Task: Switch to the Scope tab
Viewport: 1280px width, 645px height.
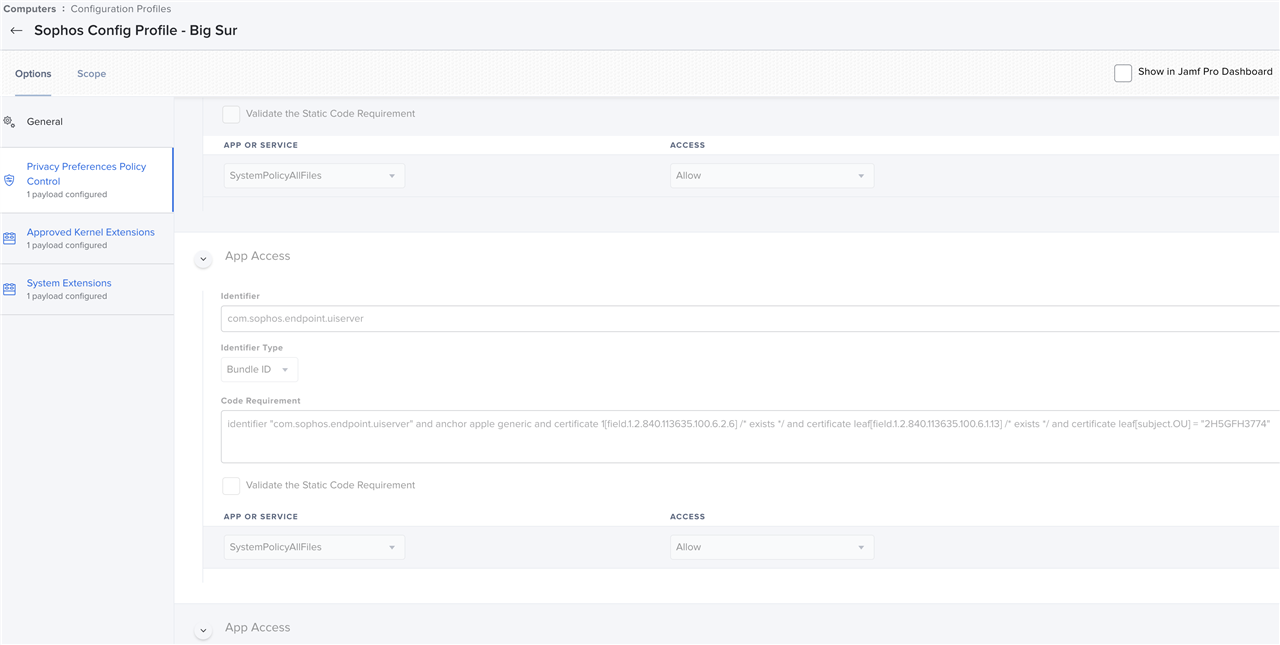Action: [x=91, y=74]
